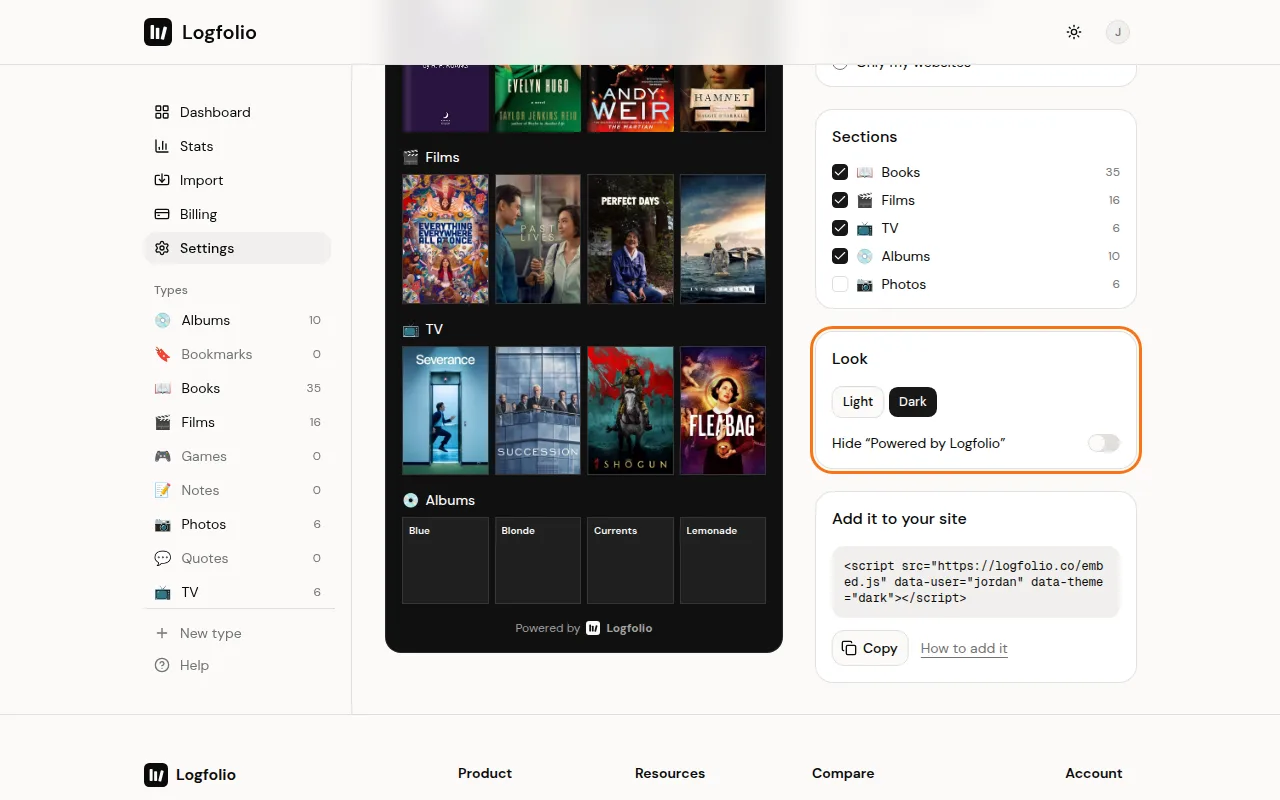
Task: Select the Light look button
Action: tap(858, 401)
